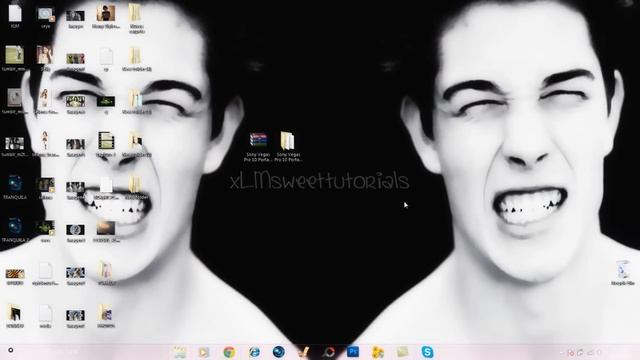Open the Start button on the taskbar
Viewport: 640px width, 360px height.
pyautogui.click(x=11, y=350)
